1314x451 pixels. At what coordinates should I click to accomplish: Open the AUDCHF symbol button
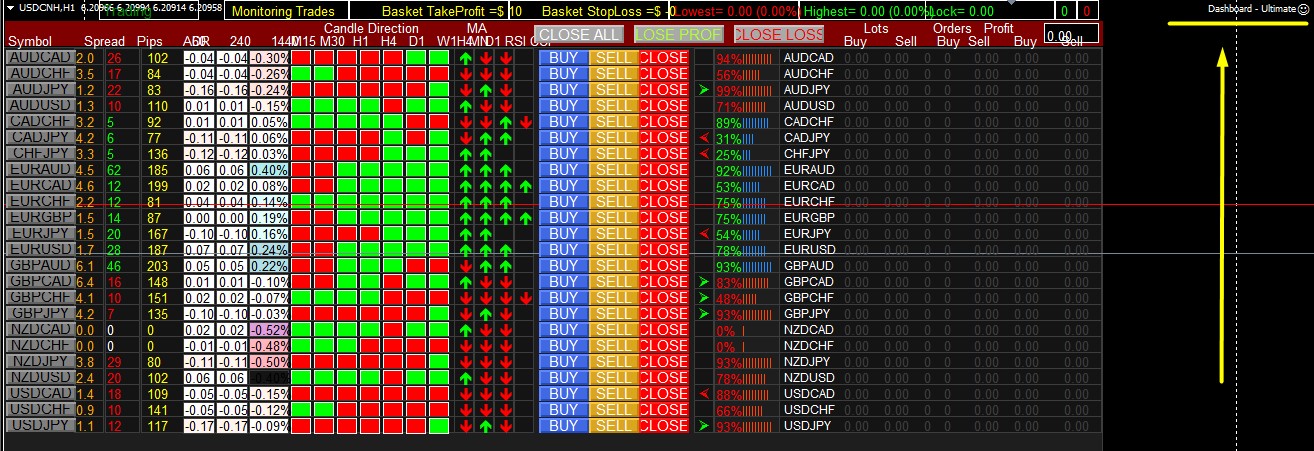pyautogui.click(x=39, y=74)
